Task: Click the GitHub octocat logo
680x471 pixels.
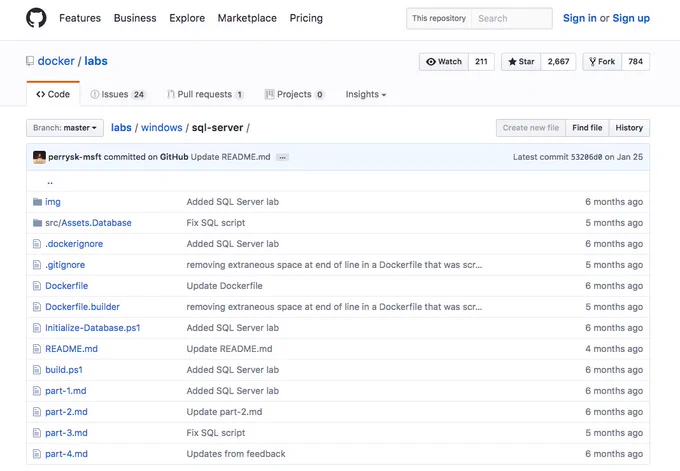Action: pyautogui.click(x=36, y=18)
